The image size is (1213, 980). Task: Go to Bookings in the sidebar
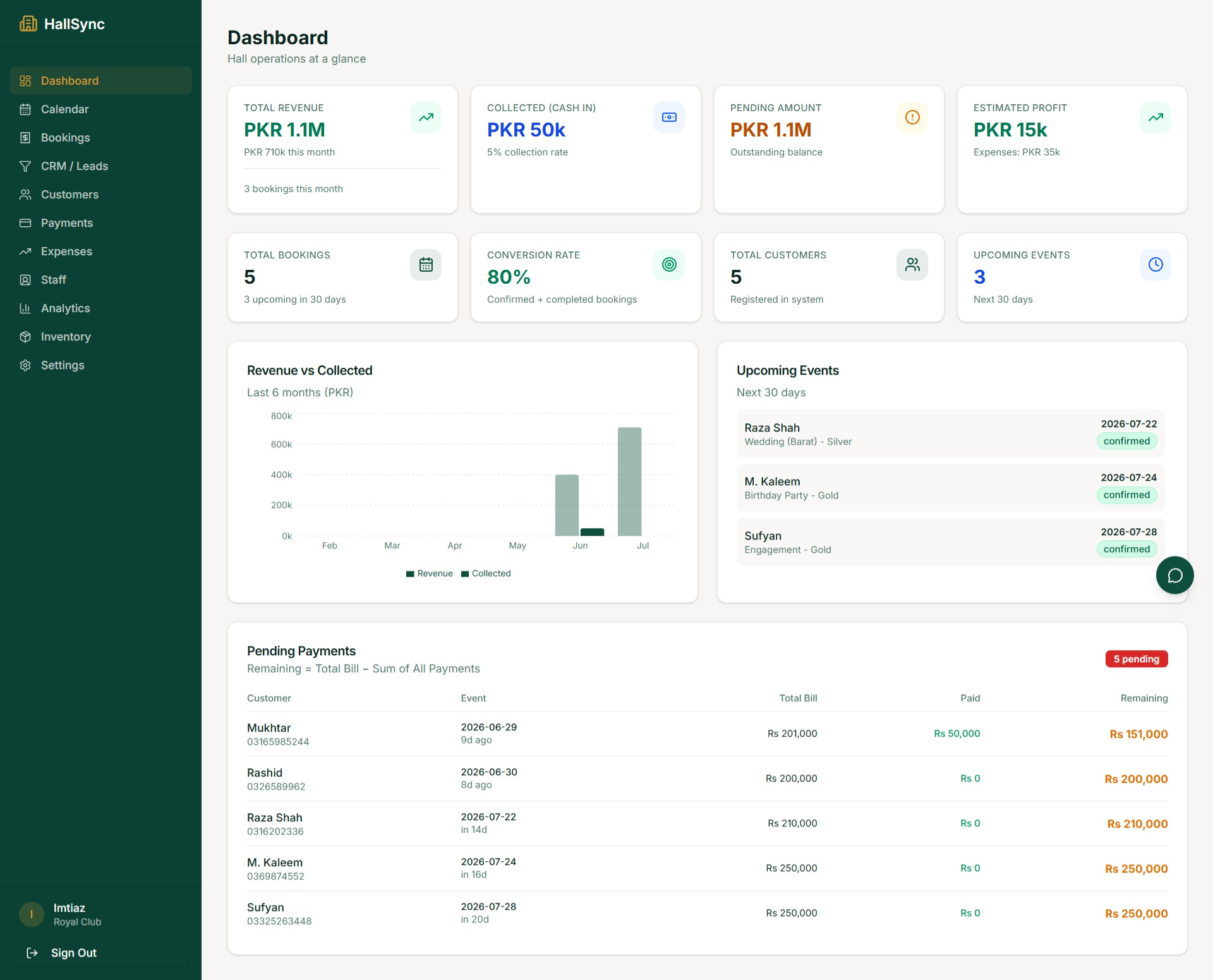point(100,138)
